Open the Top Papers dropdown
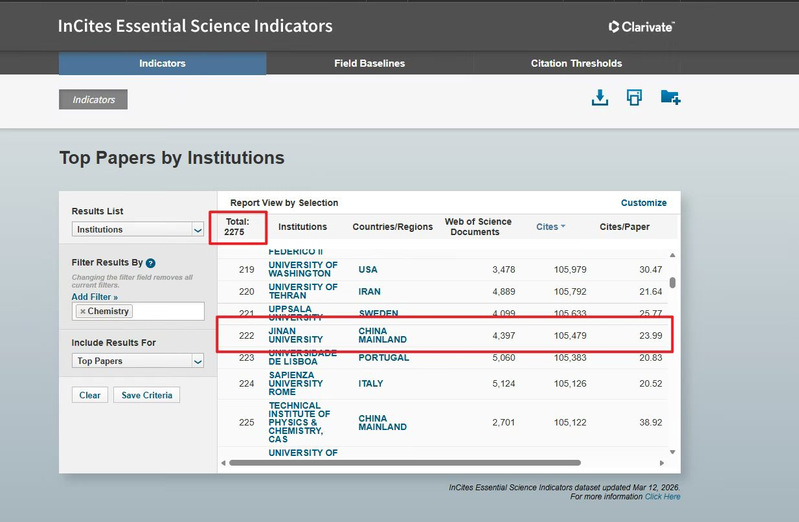This screenshot has width=799, height=522. [138, 361]
